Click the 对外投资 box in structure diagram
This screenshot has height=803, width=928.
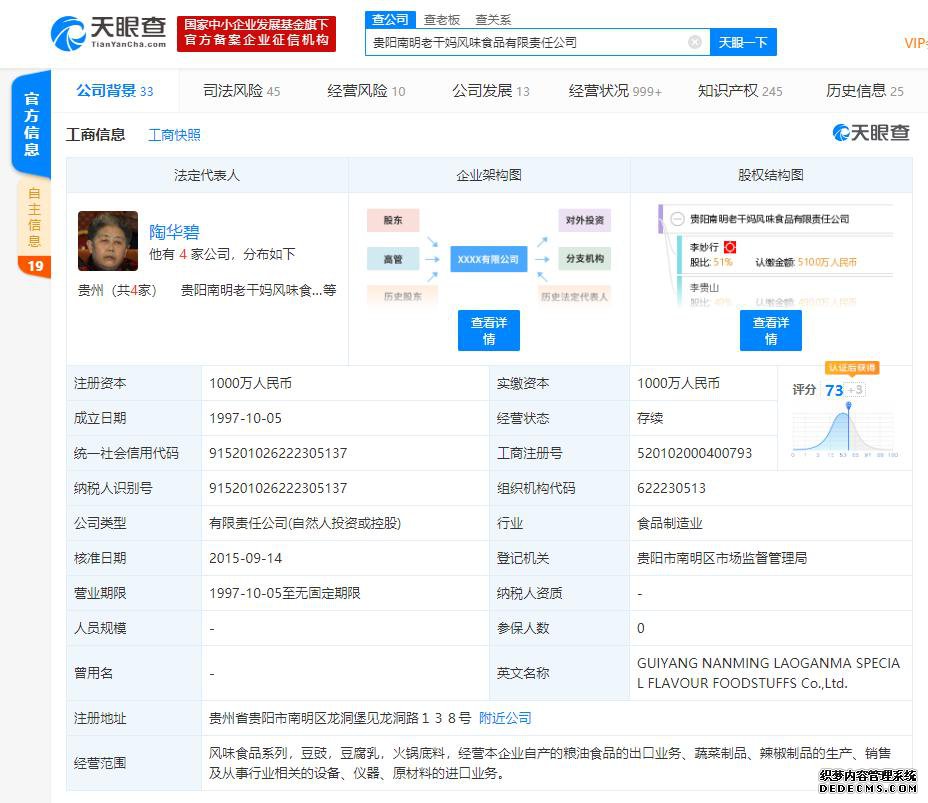pyautogui.click(x=584, y=220)
